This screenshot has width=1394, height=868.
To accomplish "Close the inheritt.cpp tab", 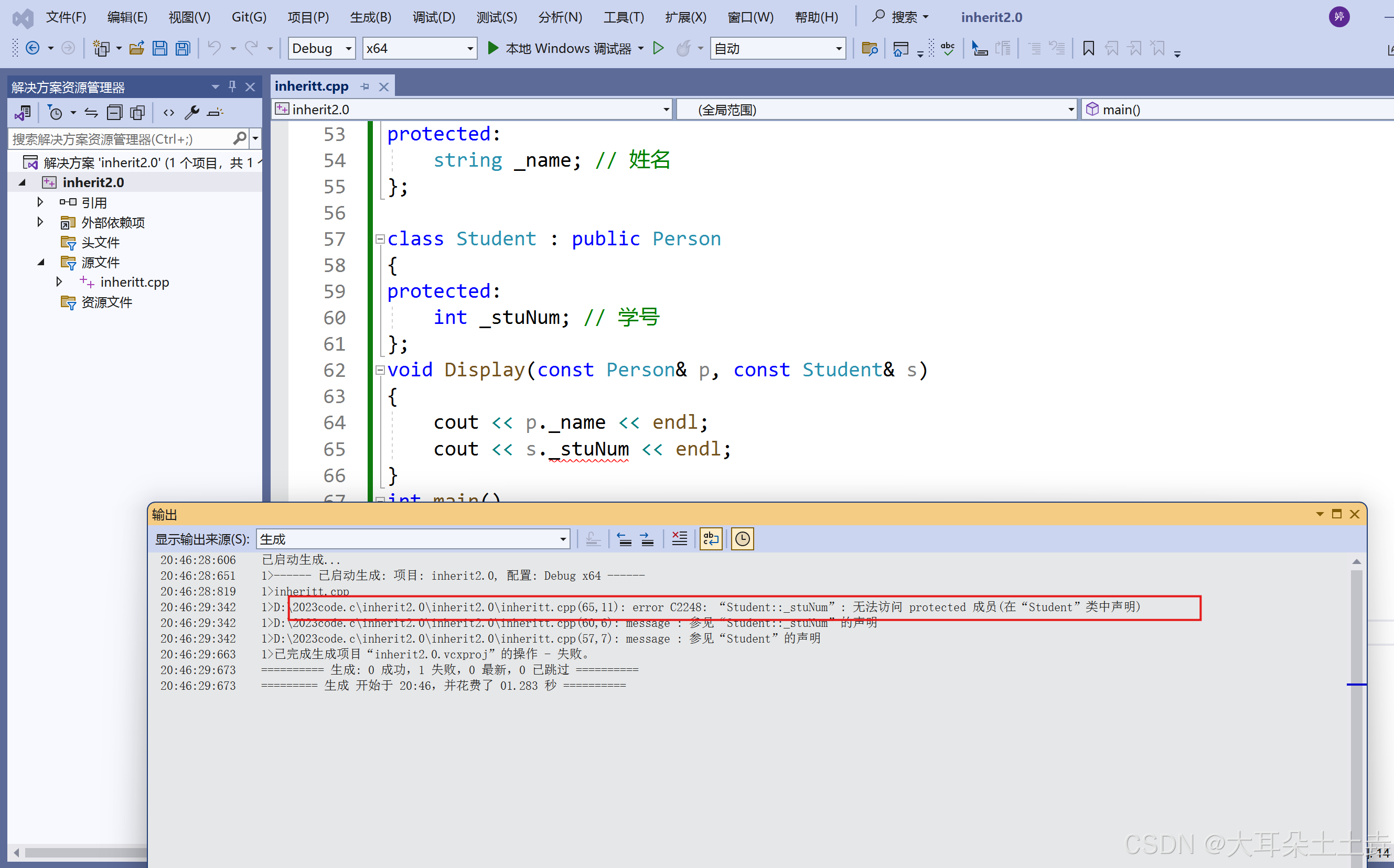I will point(384,86).
